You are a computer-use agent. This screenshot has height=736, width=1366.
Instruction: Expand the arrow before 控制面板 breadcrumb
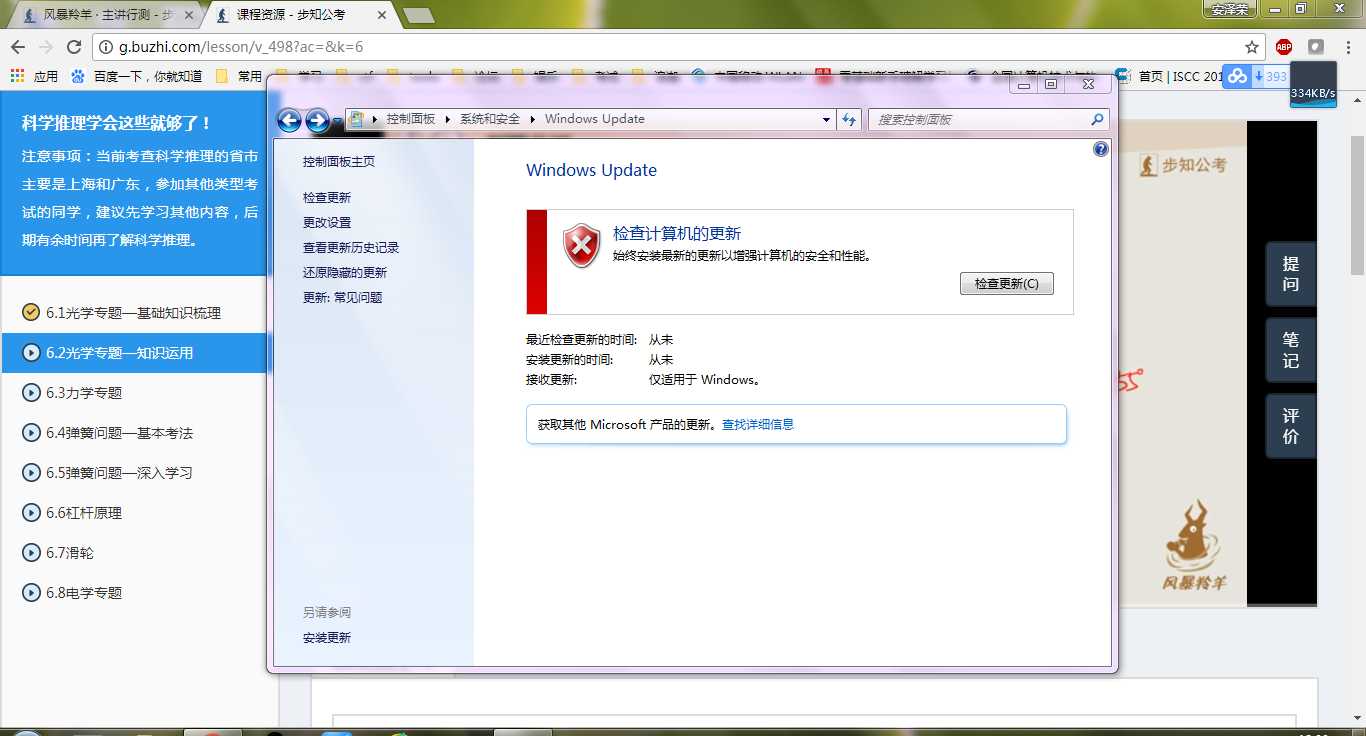click(x=375, y=119)
